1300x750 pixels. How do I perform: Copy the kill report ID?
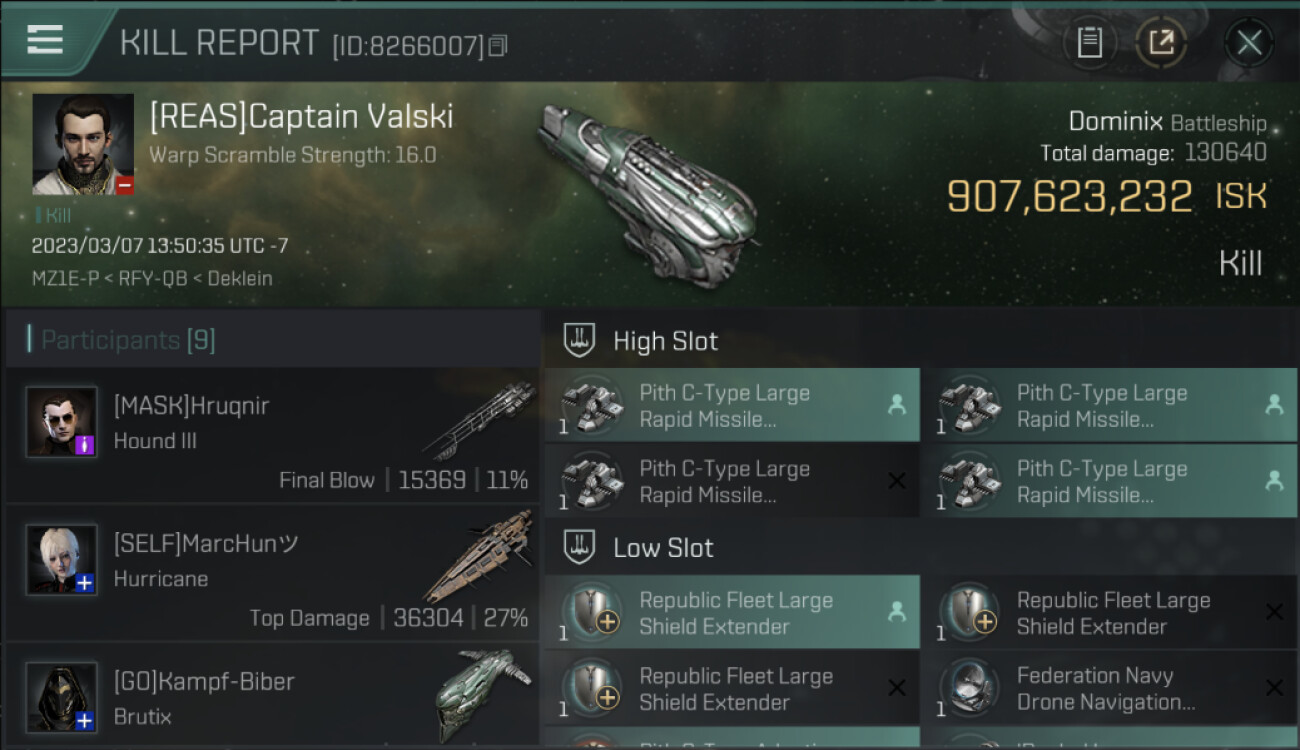[498, 46]
